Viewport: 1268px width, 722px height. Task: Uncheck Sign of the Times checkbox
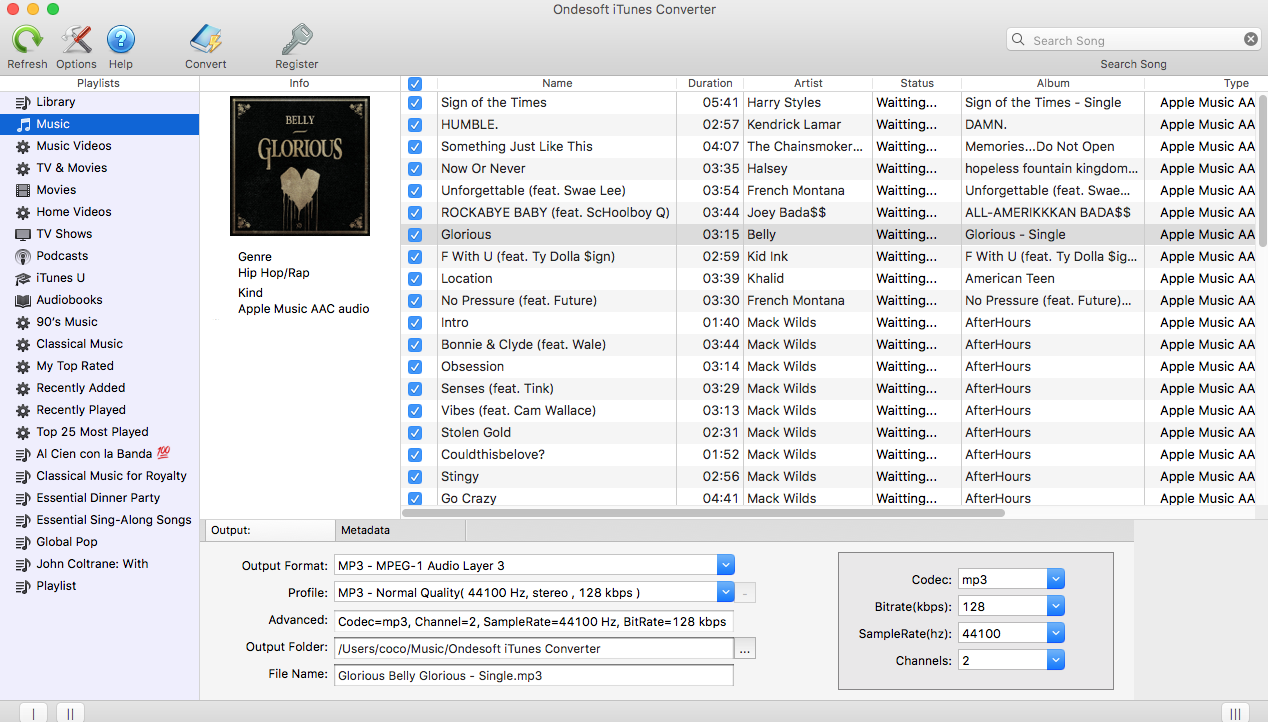coord(415,102)
